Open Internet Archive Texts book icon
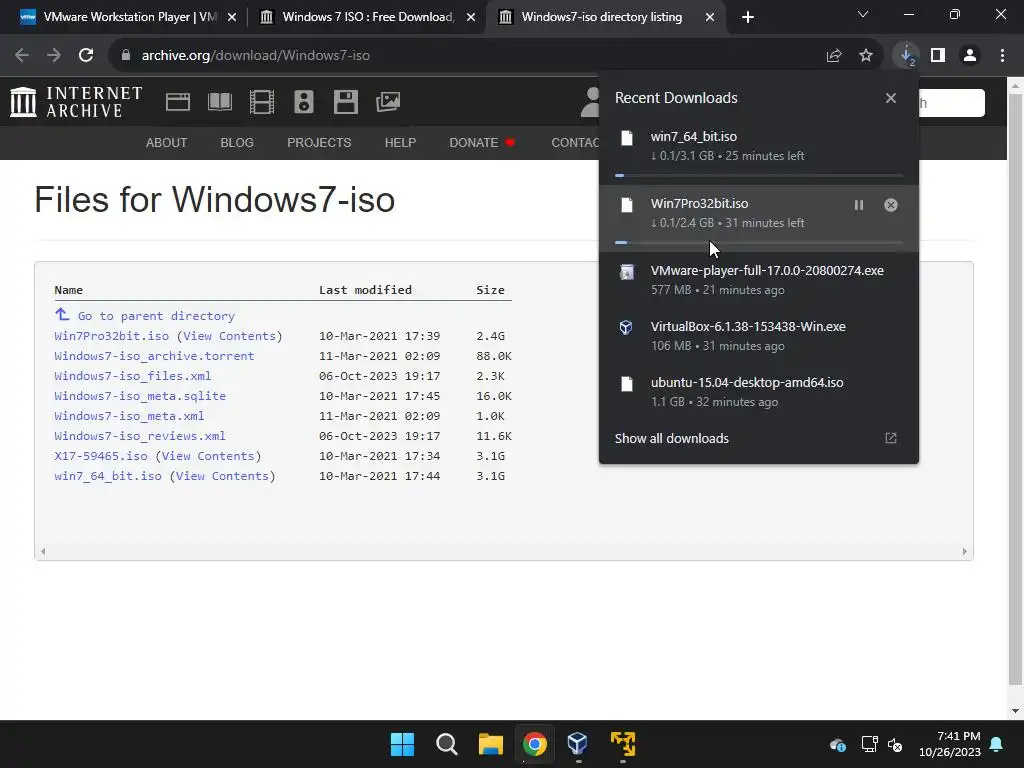The image size is (1024, 768). tap(220, 102)
